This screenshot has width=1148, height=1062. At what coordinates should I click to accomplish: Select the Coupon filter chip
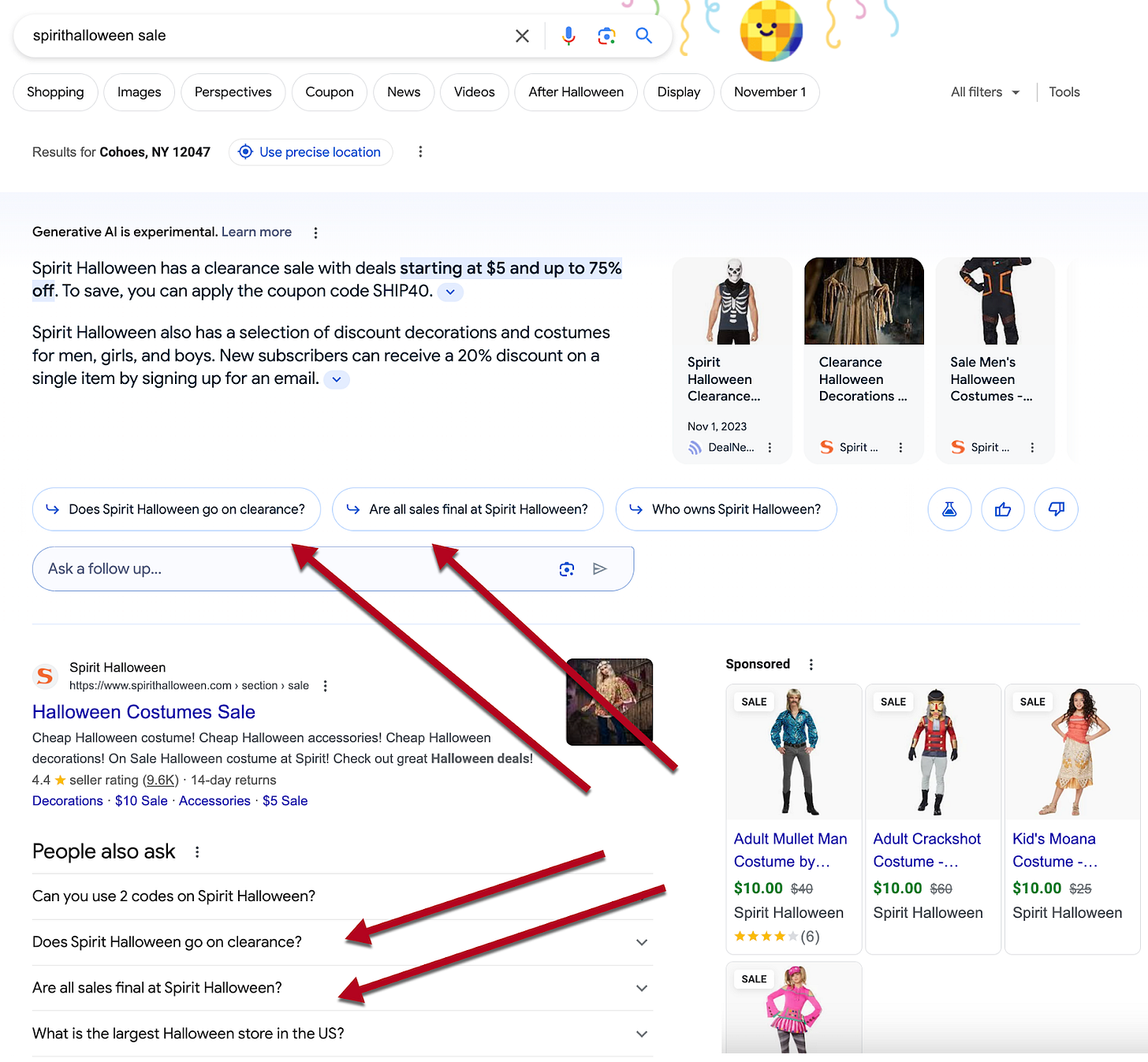click(x=330, y=92)
